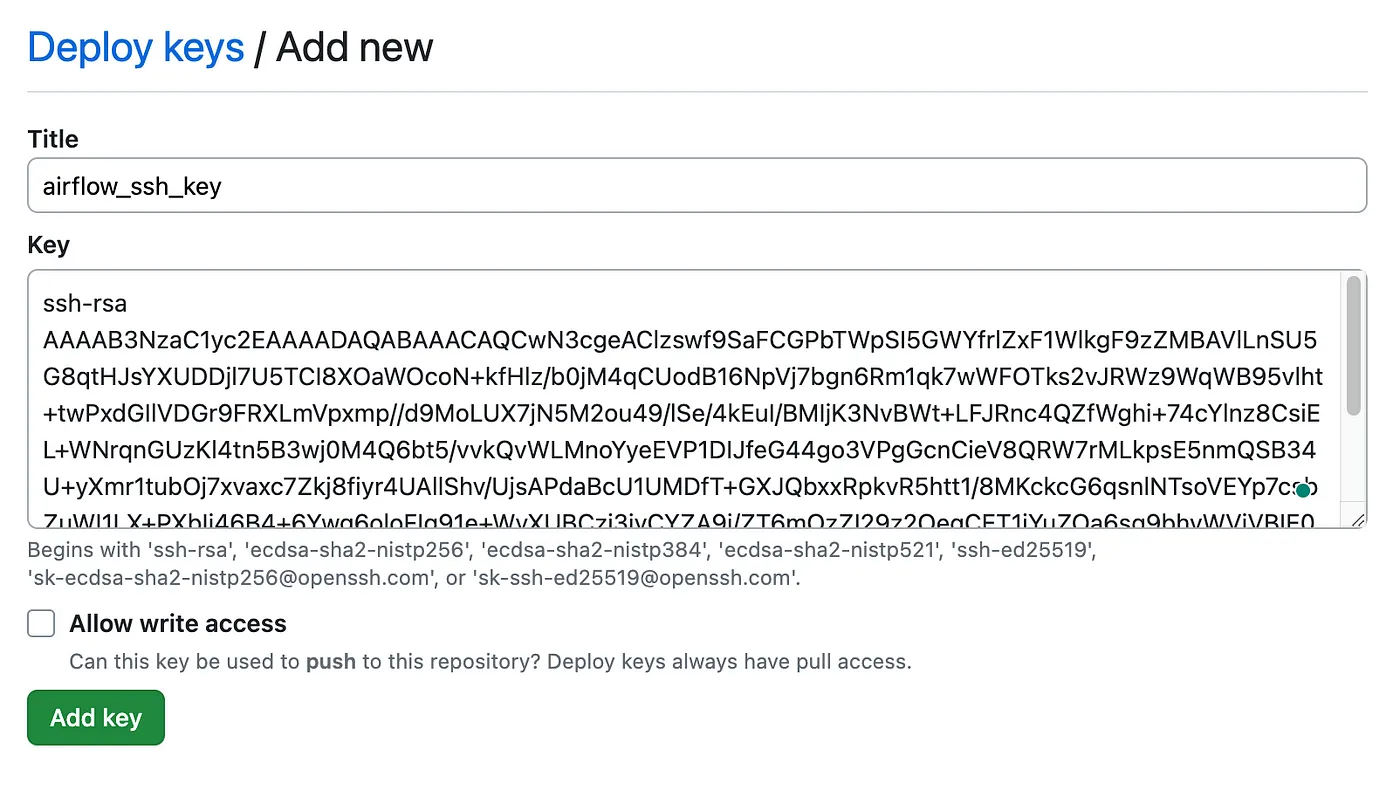
Task: Click the key line beginning G8qtHJsYXUDD
Action: pos(683,377)
